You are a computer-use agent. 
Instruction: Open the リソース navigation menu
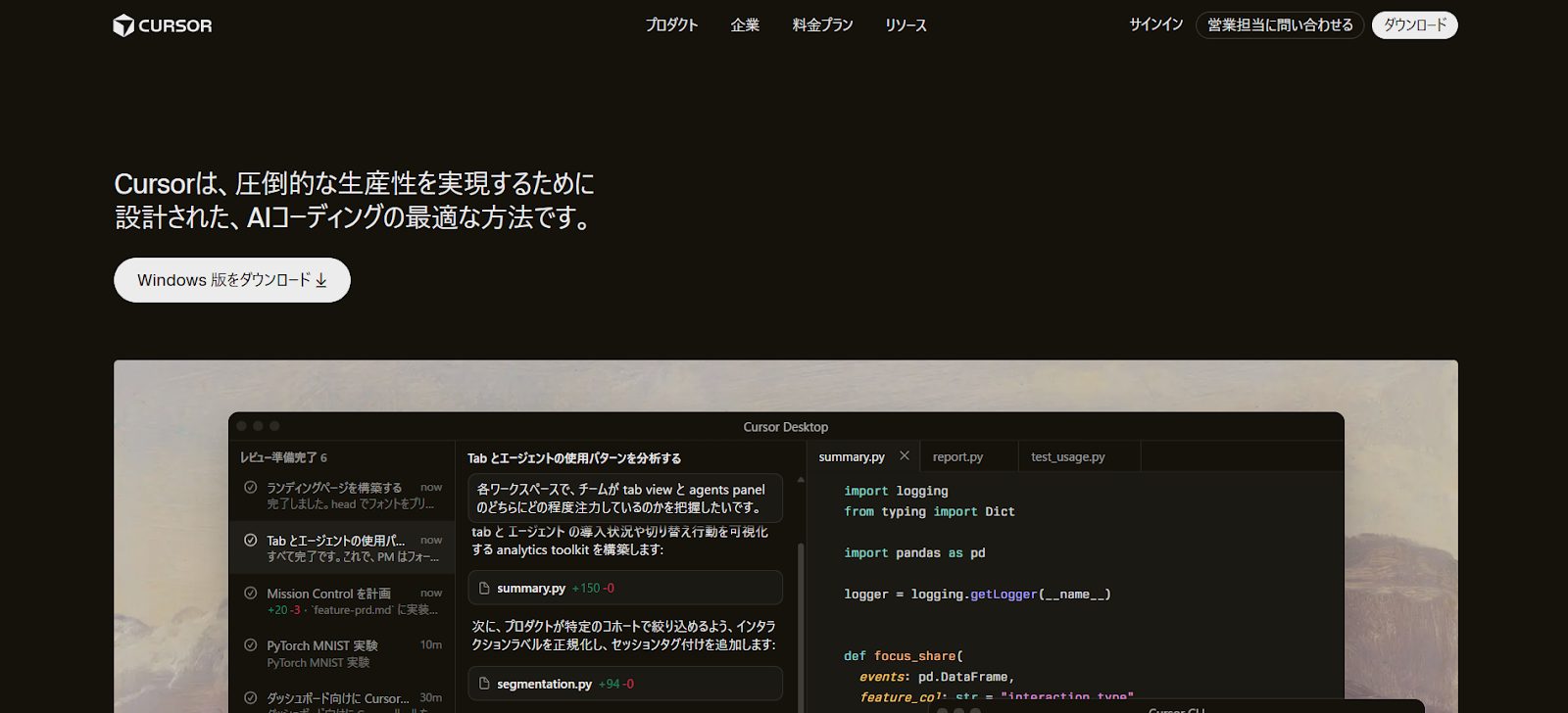pos(906,25)
